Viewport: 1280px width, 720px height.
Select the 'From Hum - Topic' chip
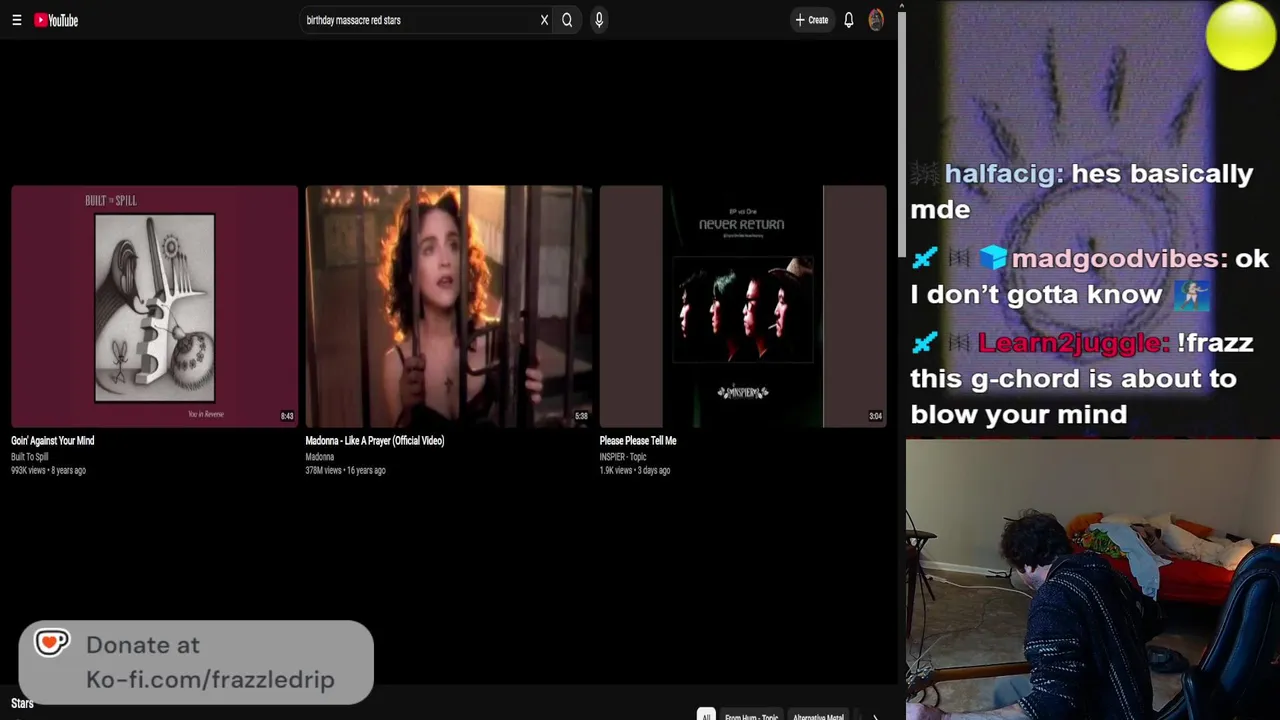click(751, 715)
